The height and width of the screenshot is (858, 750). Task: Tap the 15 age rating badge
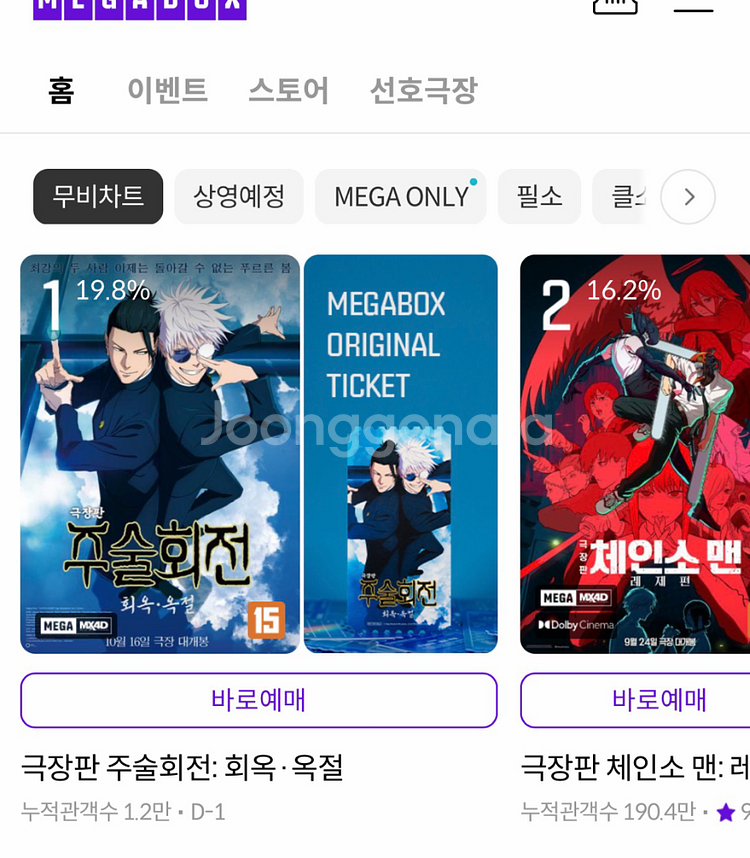266,620
